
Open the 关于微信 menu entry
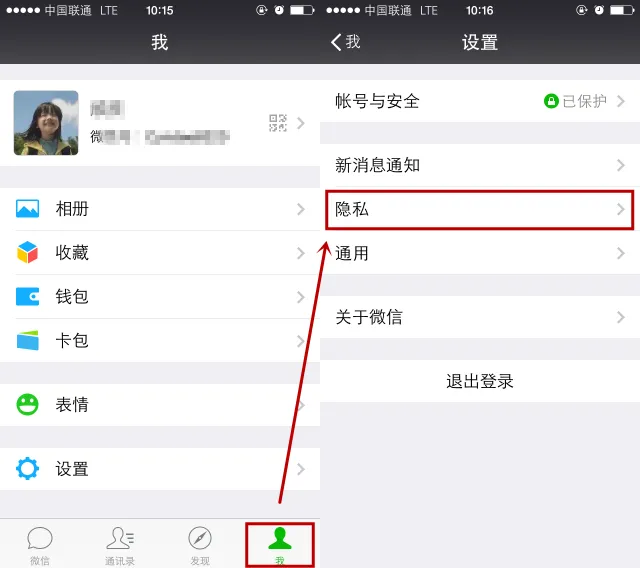point(480,317)
